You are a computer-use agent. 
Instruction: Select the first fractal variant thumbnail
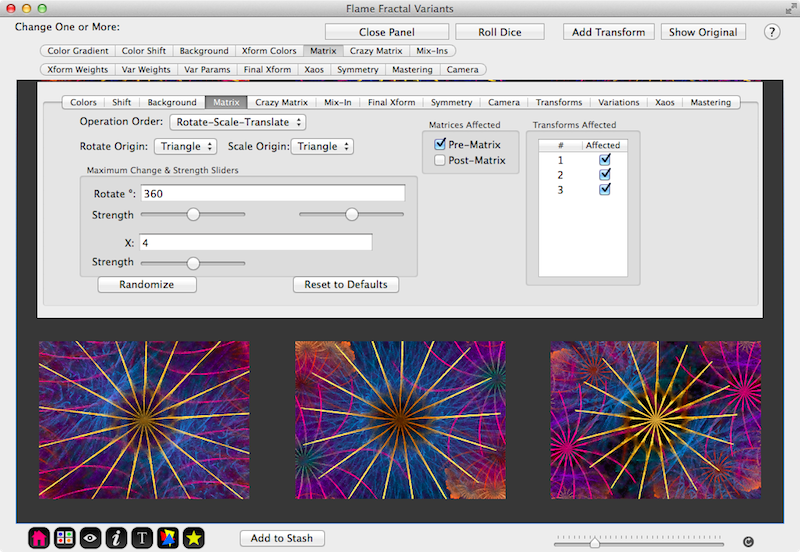[x=144, y=420]
